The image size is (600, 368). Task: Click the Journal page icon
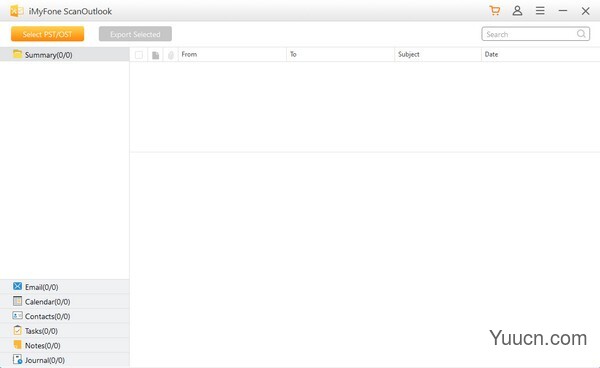click(17, 359)
